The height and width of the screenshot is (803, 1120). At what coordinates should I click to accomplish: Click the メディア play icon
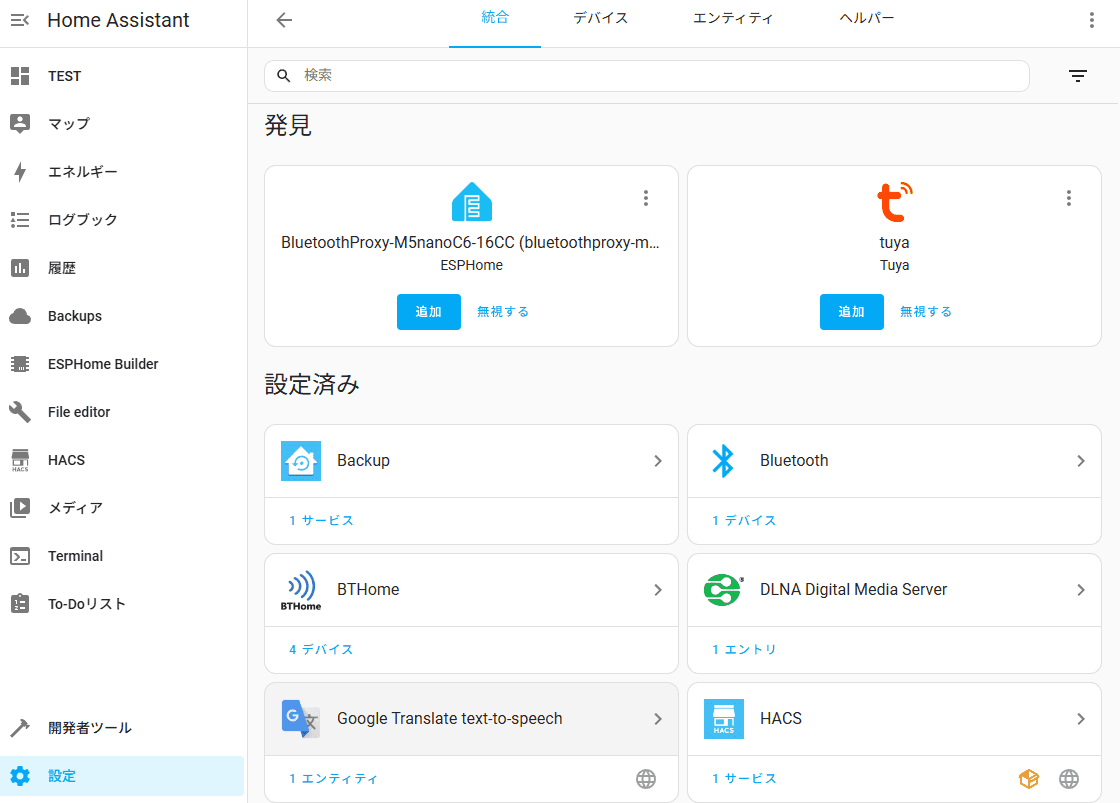(x=20, y=508)
